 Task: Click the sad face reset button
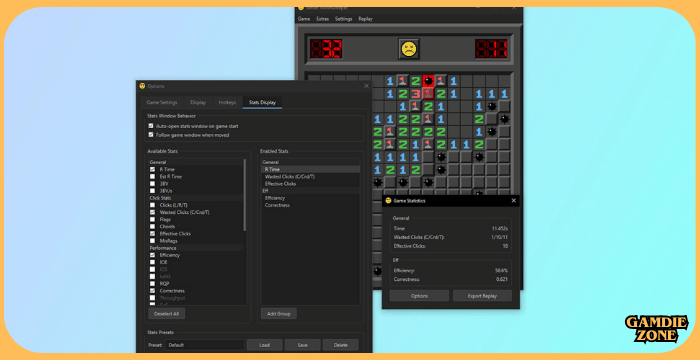pyautogui.click(x=409, y=49)
